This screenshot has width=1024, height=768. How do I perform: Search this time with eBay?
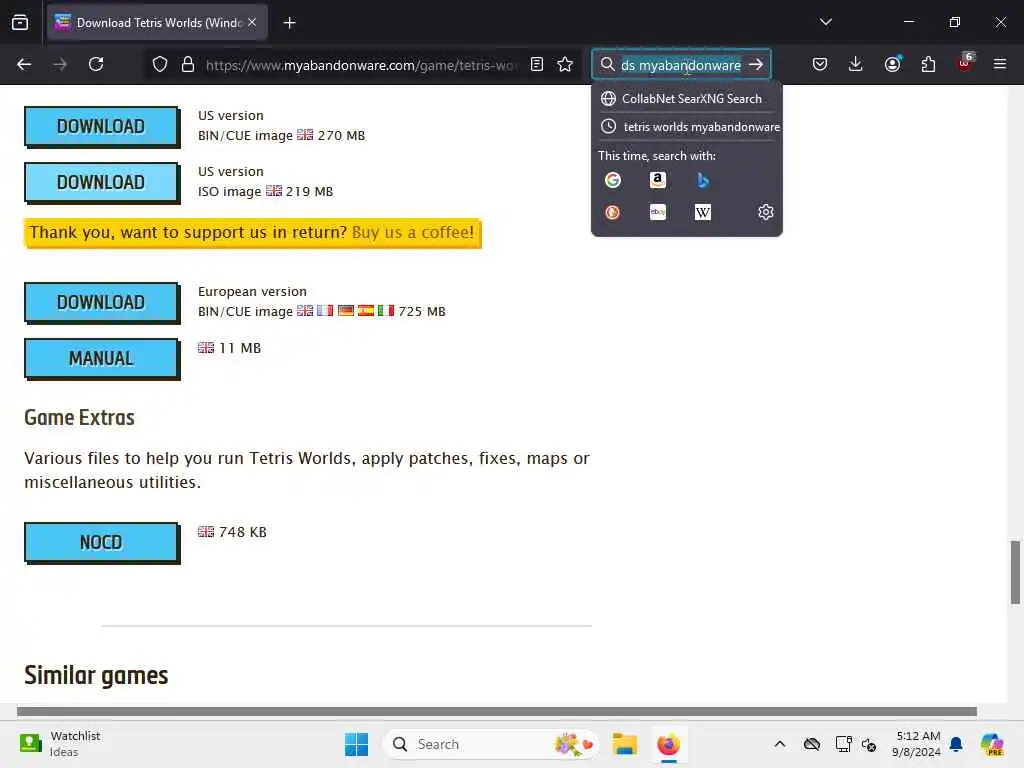coord(658,212)
